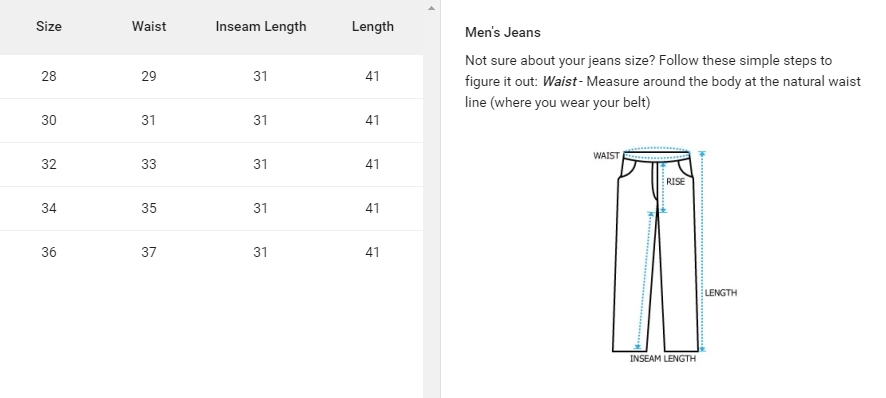The width and height of the screenshot is (886, 398).
Task: Click the scrollbar up arrow
Action: click(x=431, y=8)
